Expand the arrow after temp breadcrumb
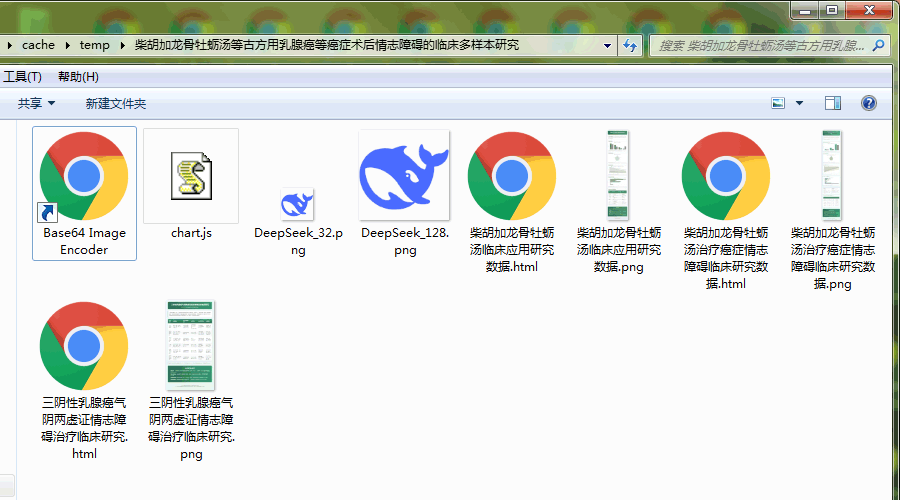The width and height of the screenshot is (900, 500). click(x=122, y=45)
